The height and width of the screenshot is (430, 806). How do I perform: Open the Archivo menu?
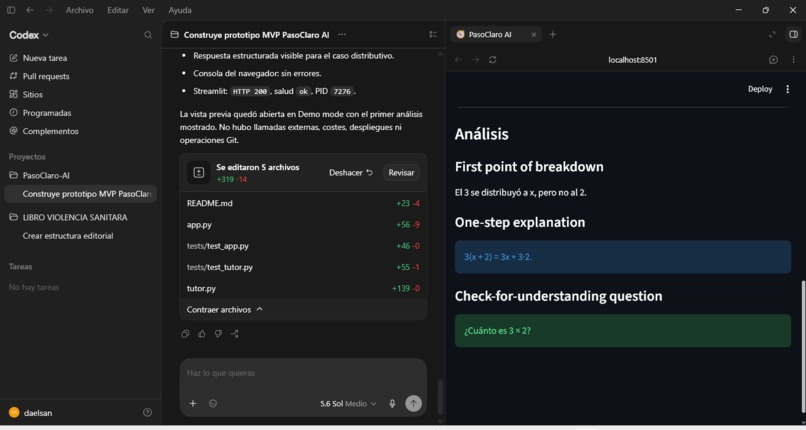pos(80,10)
